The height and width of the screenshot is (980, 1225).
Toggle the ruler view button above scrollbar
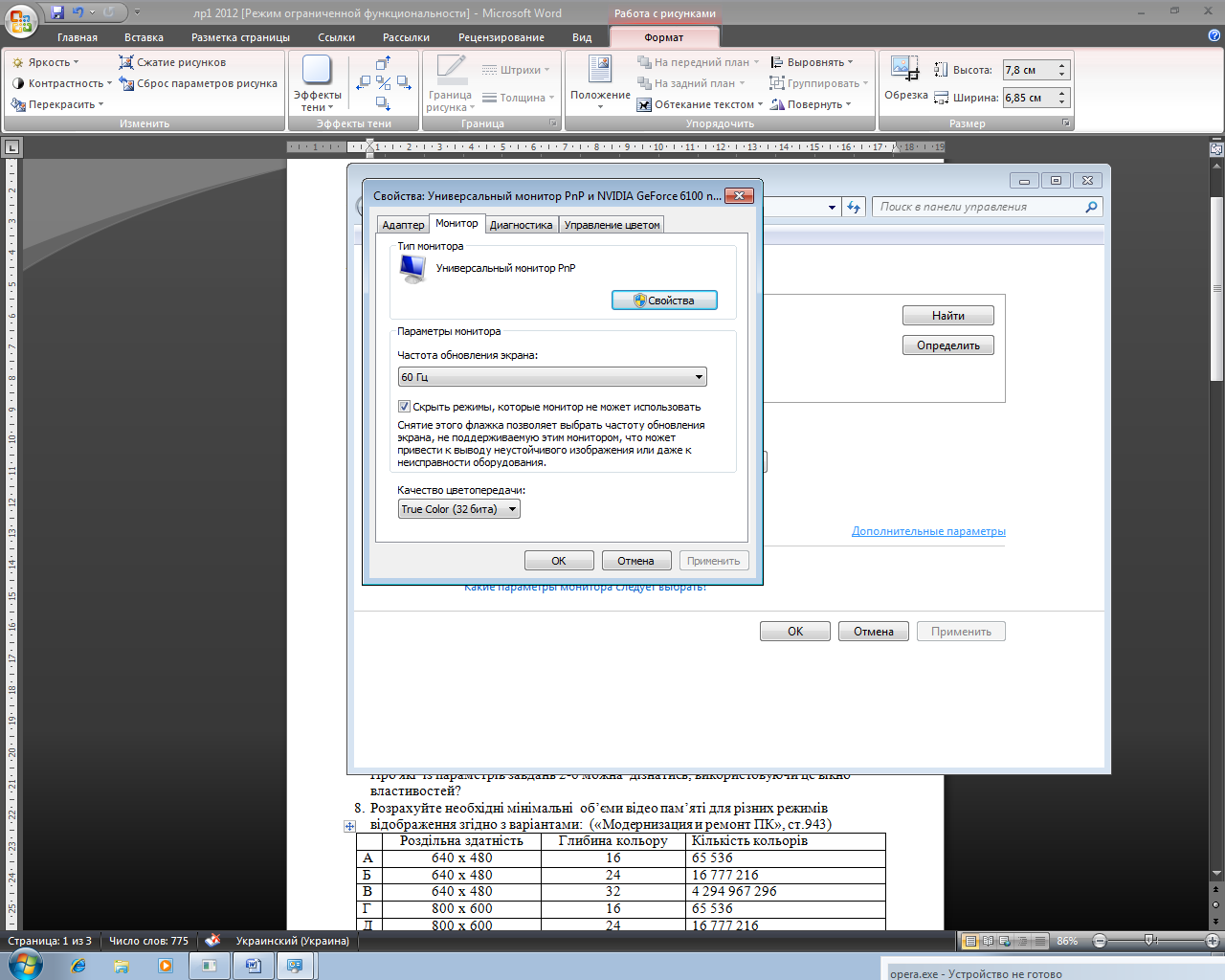point(1216,148)
